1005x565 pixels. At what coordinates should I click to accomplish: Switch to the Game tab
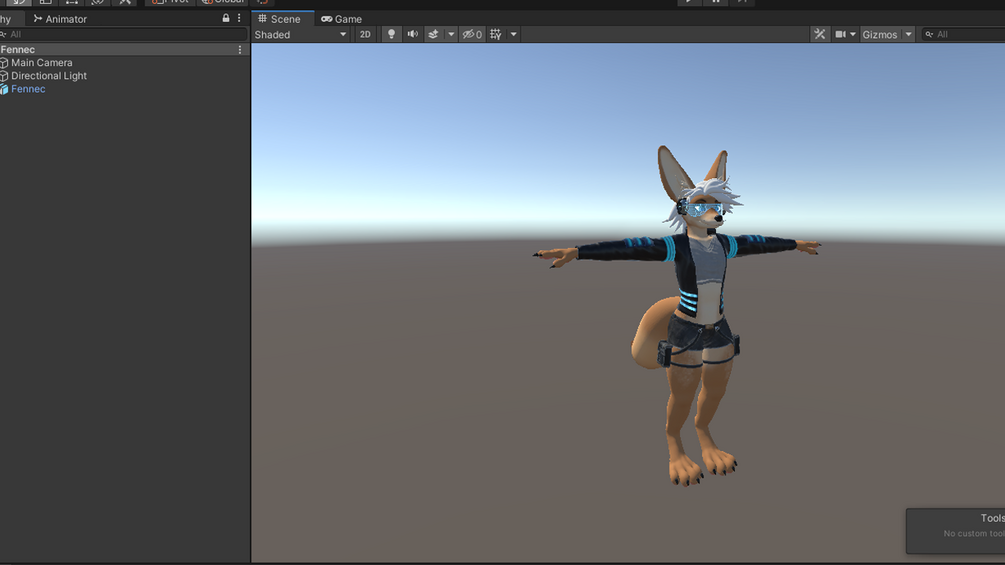(x=342, y=19)
